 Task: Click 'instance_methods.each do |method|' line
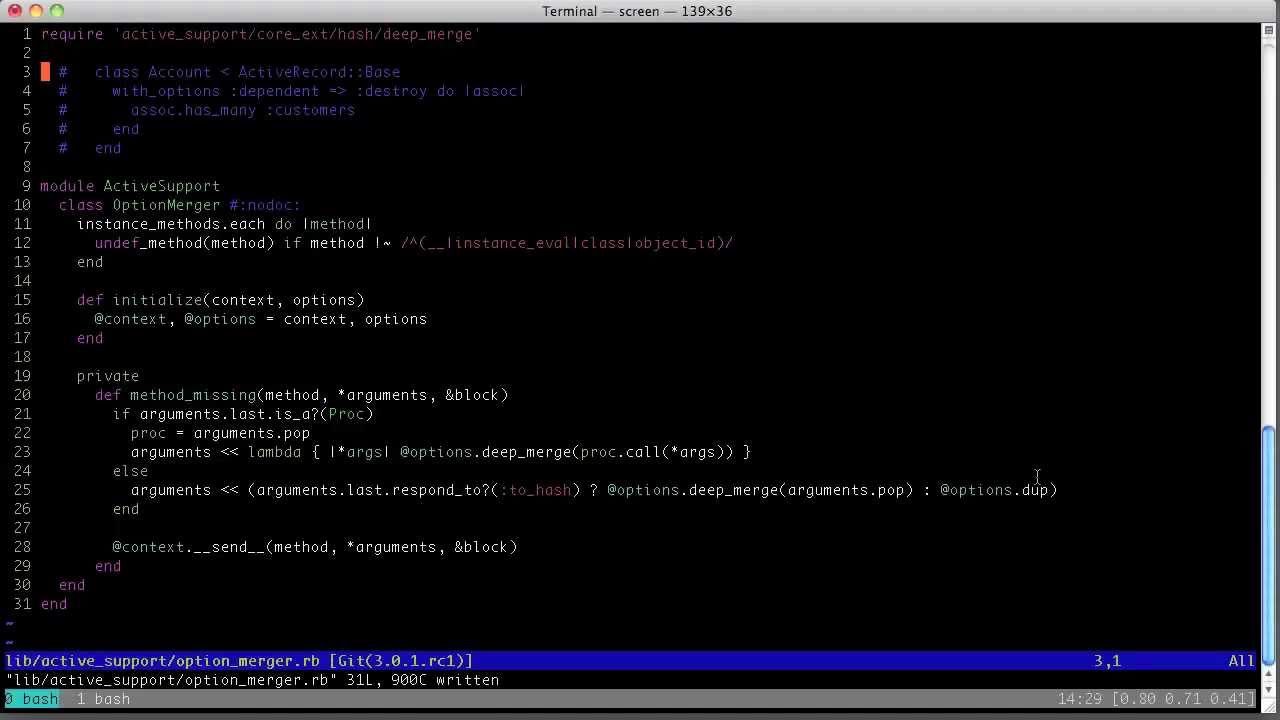pyautogui.click(x=225, y=224)
